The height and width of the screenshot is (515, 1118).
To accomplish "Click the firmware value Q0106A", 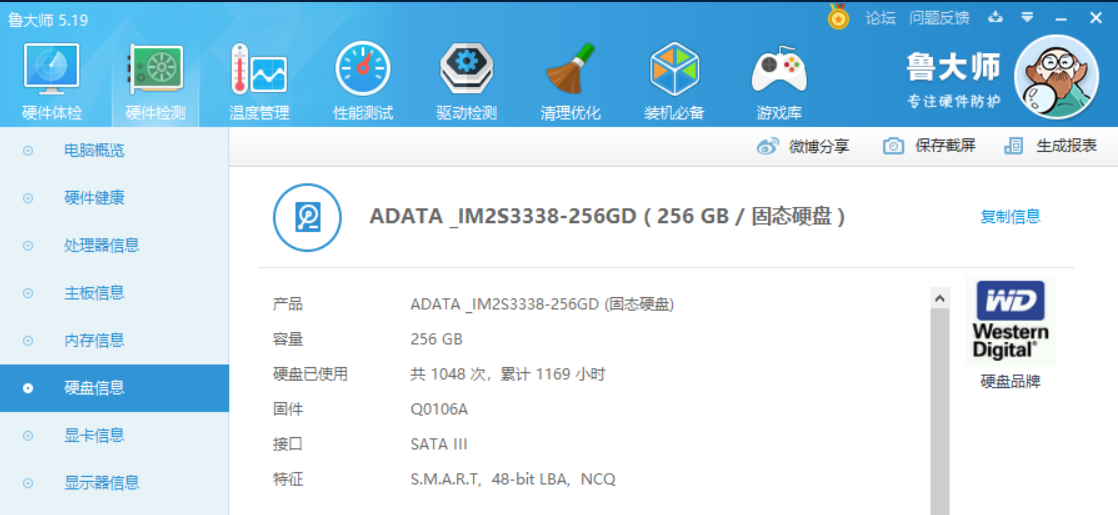I will tap(439, 409).
